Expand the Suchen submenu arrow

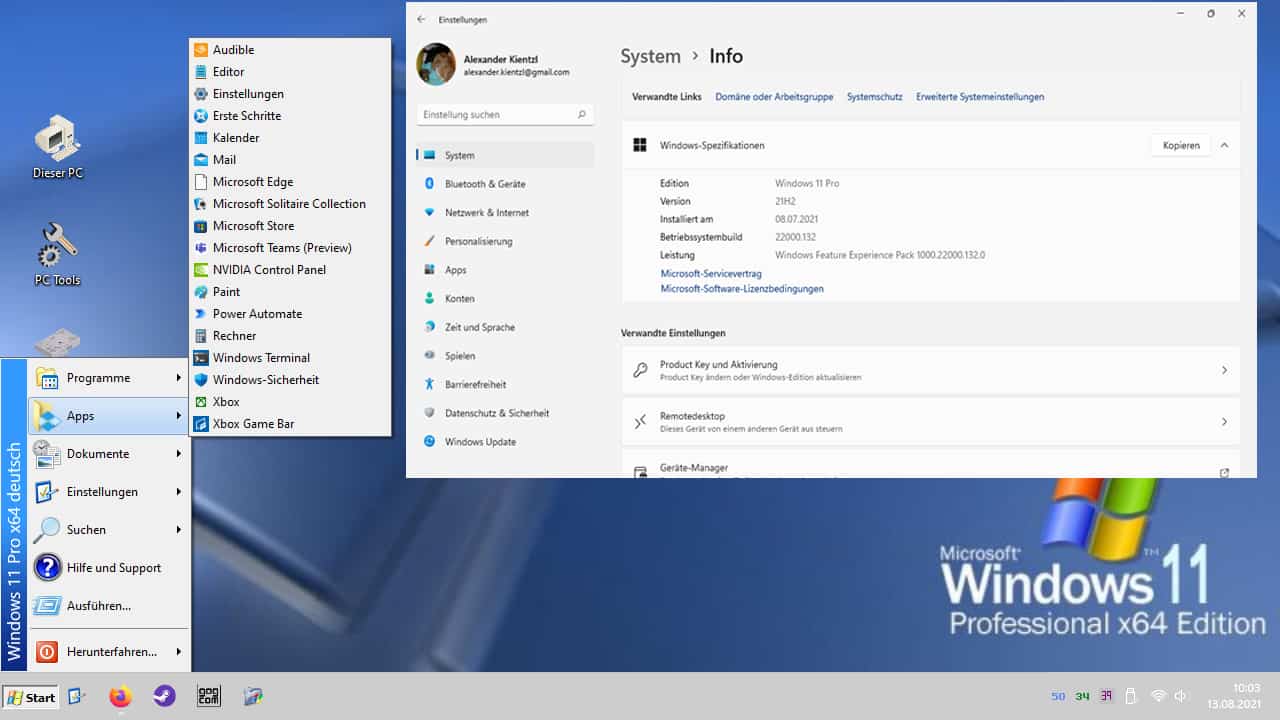pos(179,530)
